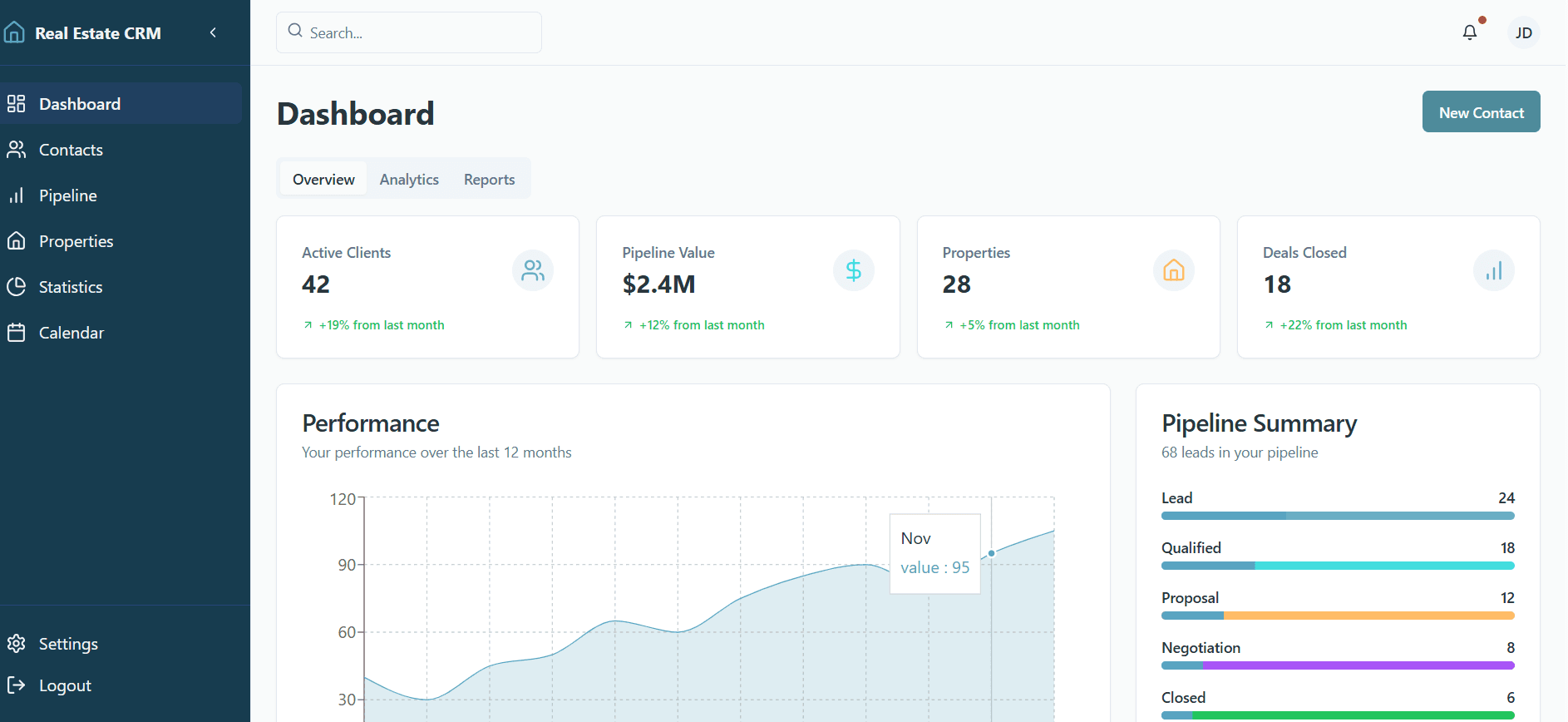
Task: Open the Dashboard sidebar item
Action: pos(121,103)
